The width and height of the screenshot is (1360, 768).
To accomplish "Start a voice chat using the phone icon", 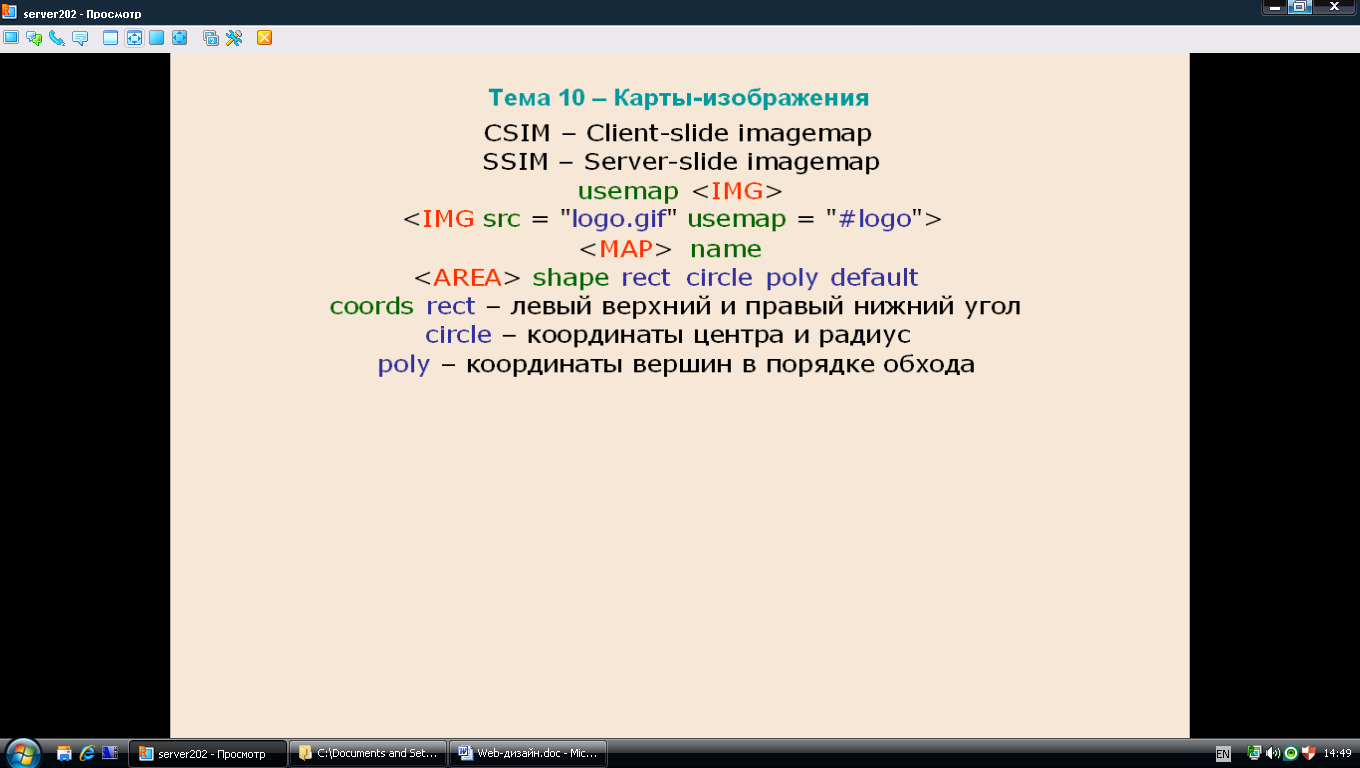I will 57,38.
